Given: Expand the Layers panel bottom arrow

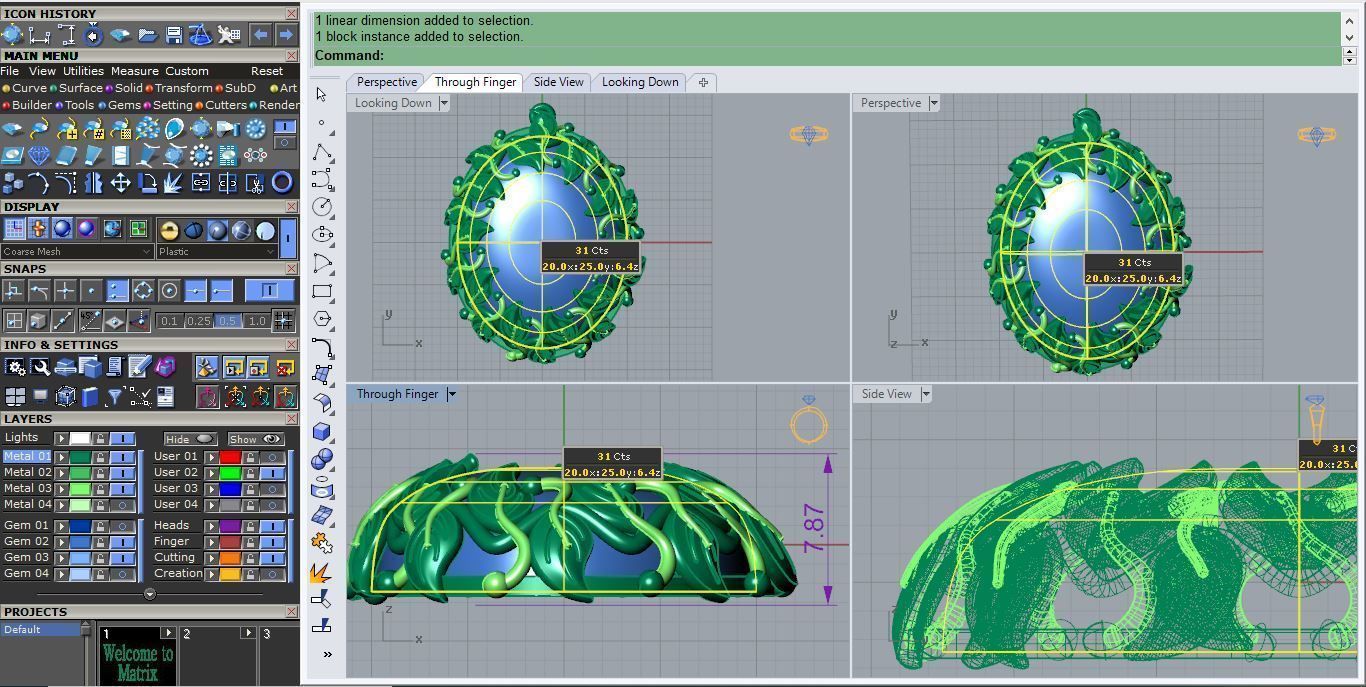Looking at the screenshot, I should 150,594.
